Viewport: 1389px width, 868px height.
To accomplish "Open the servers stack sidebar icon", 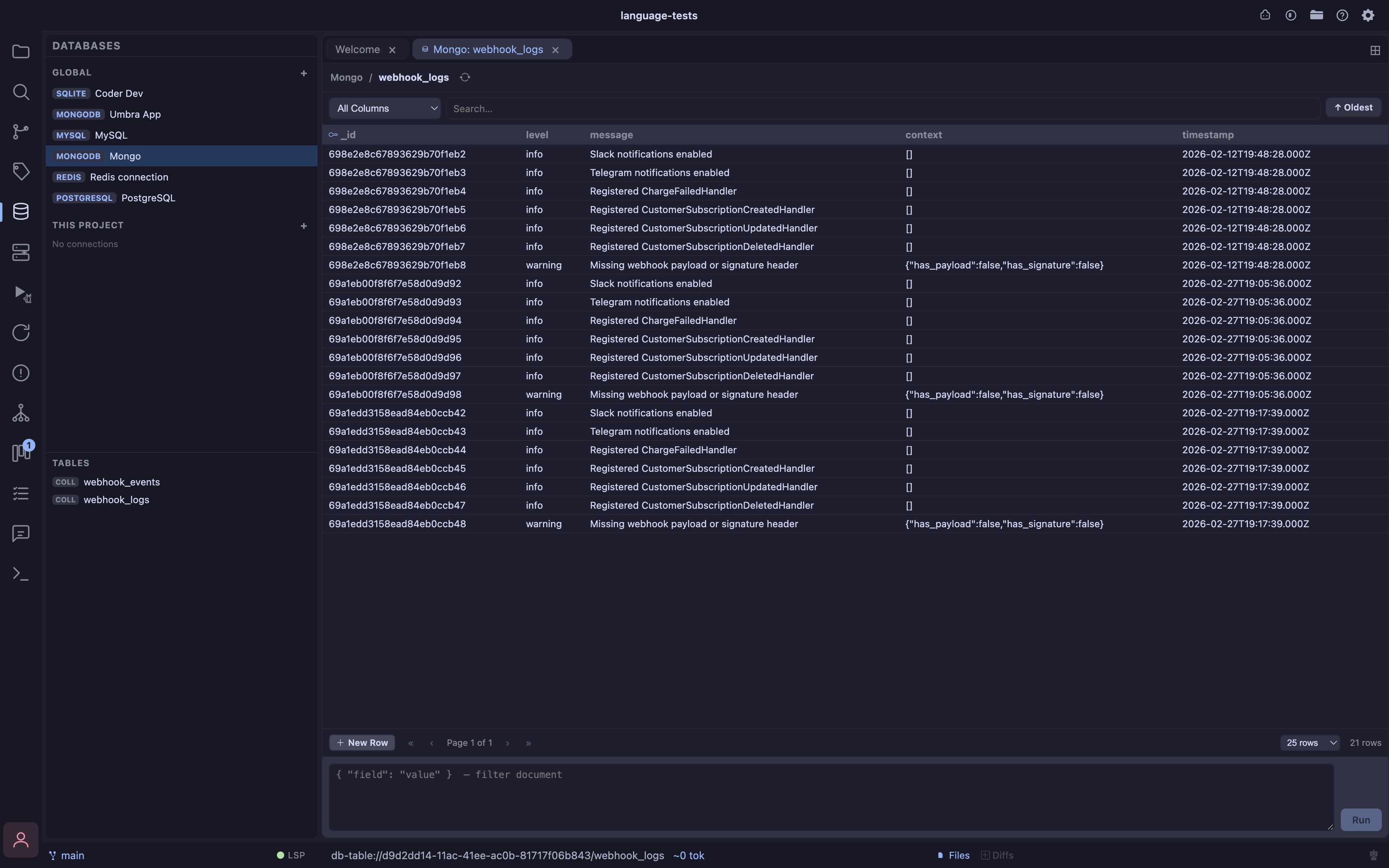I will [x=20, y=252].
